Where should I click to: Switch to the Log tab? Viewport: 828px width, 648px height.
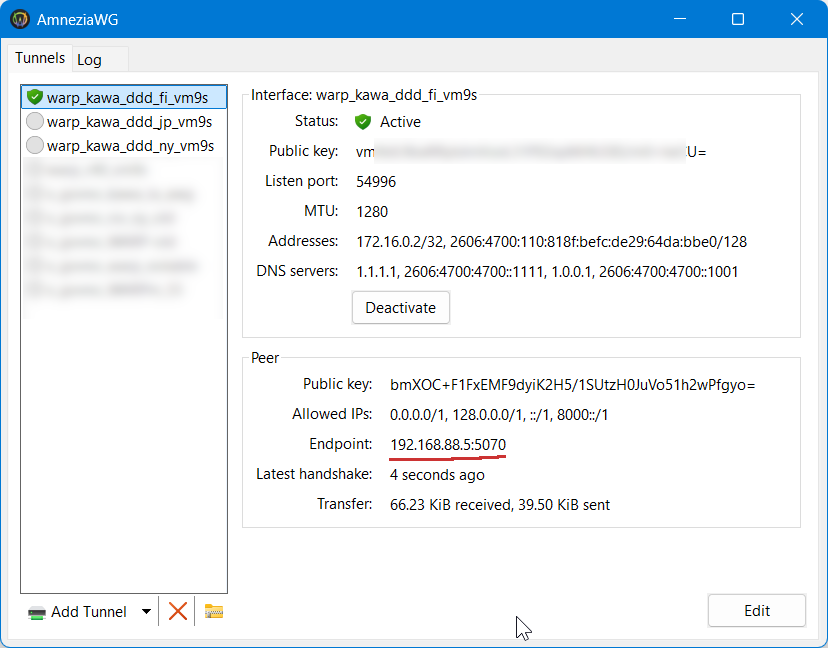(90, 60)
